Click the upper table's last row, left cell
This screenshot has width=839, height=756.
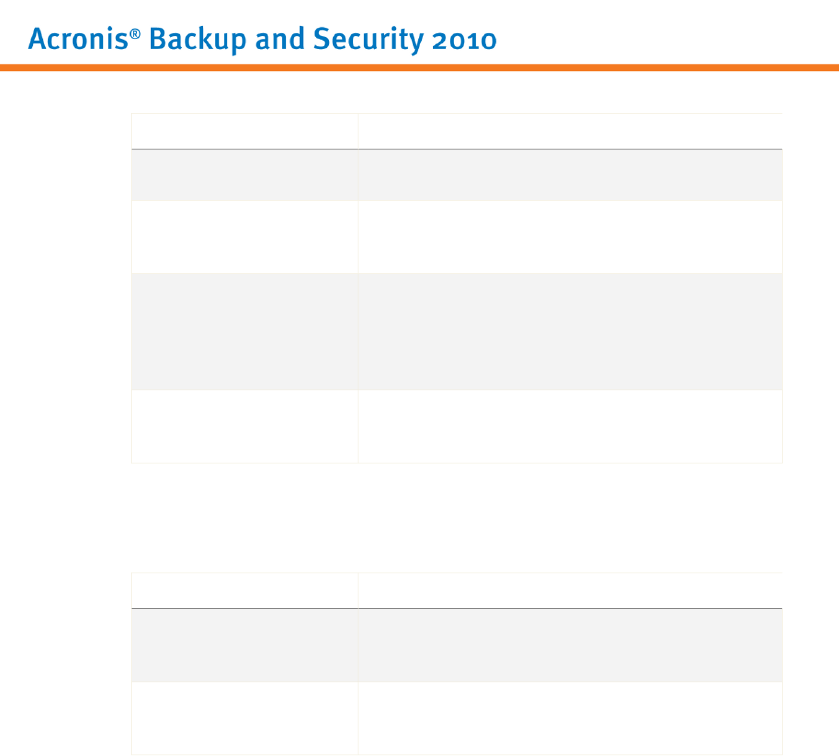click(x=244, y=426)
